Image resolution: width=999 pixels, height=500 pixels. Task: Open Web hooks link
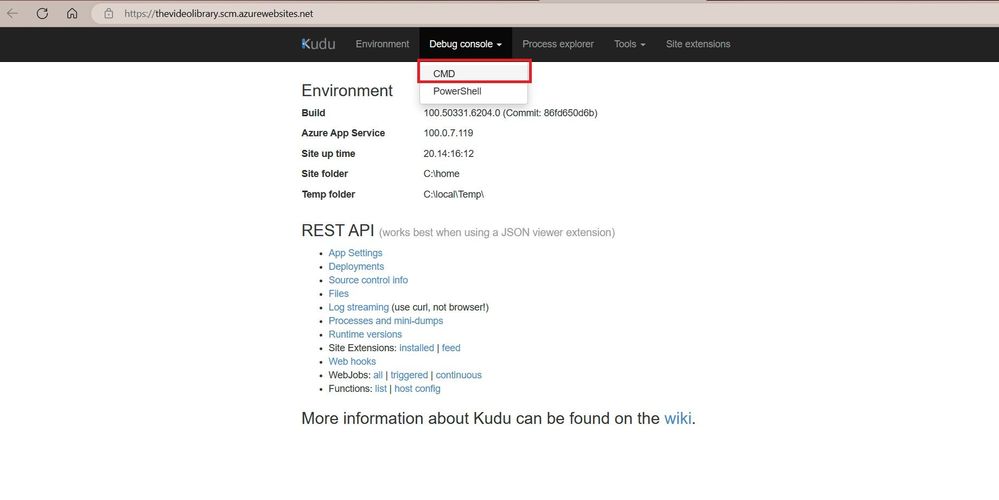(352, 361)
